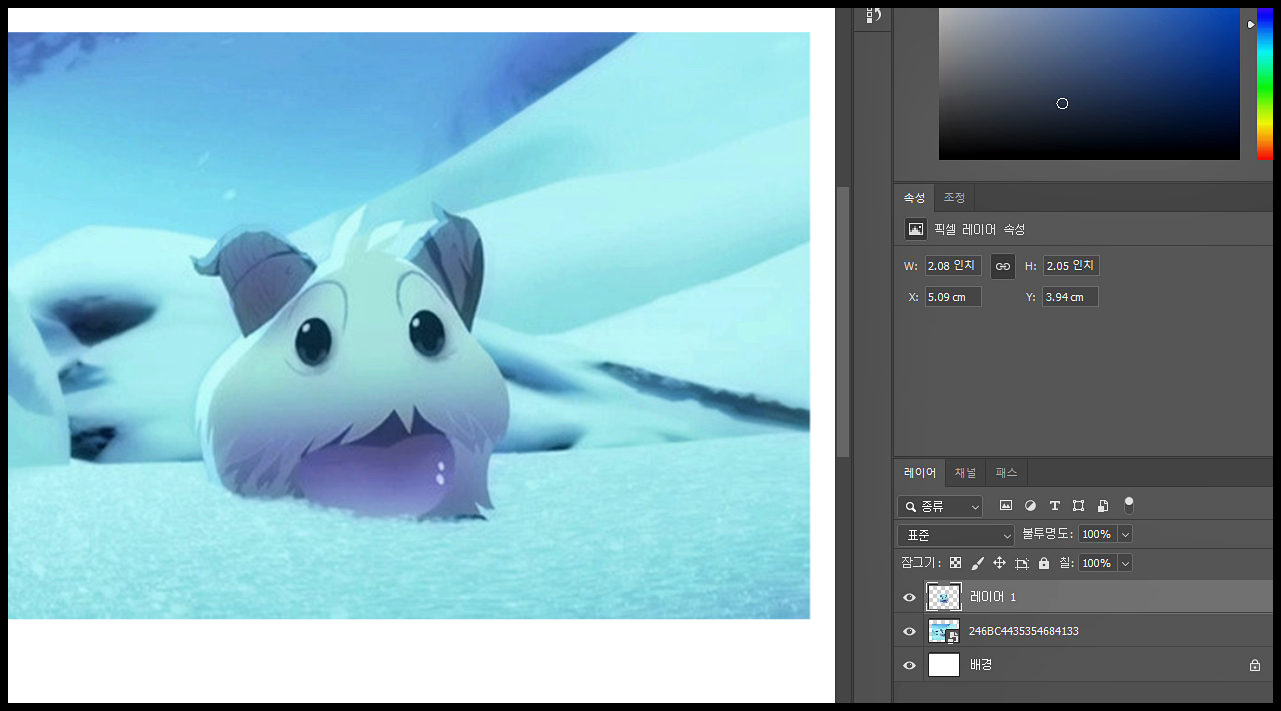Lock all padlock icon in 잠그기 row
Viewport: 1281px width, 711px height.
(x=1044, y=563)
